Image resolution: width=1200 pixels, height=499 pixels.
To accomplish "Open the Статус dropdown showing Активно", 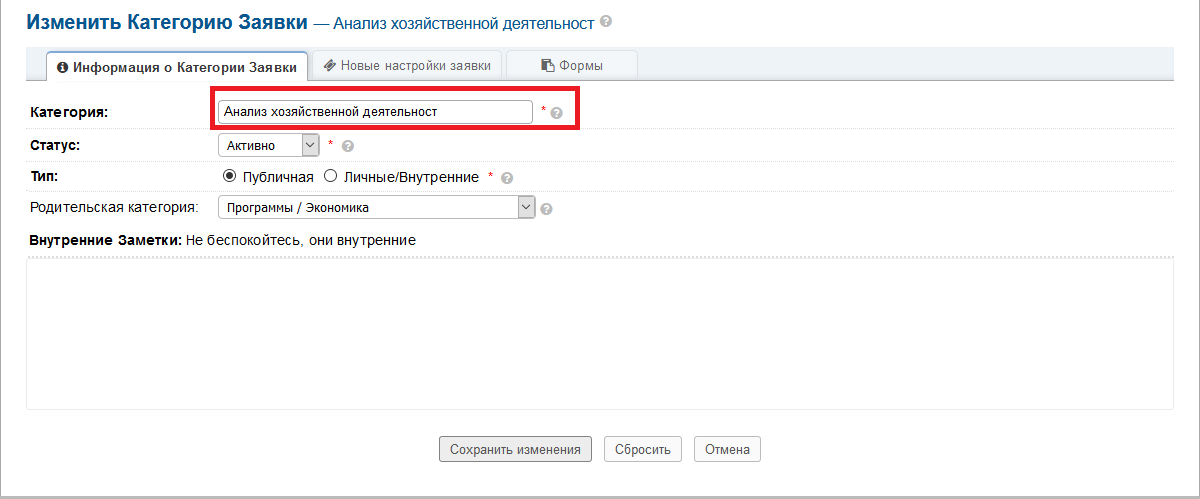I will (268, 145).
